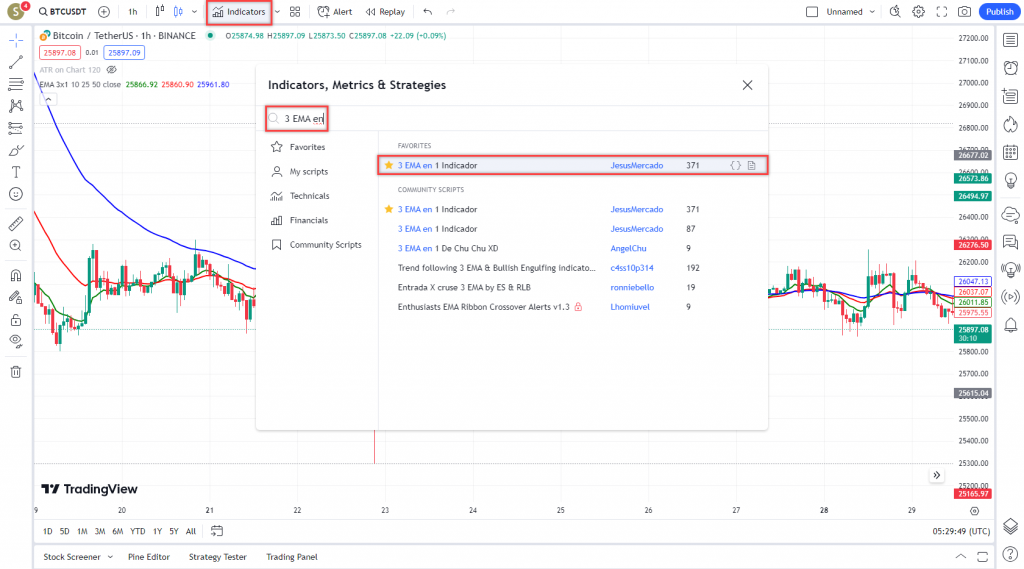This screenshot has width=1024, height=569.
Task: Open the Fibonacci retracement tools
Action: (x=16, y=84)
